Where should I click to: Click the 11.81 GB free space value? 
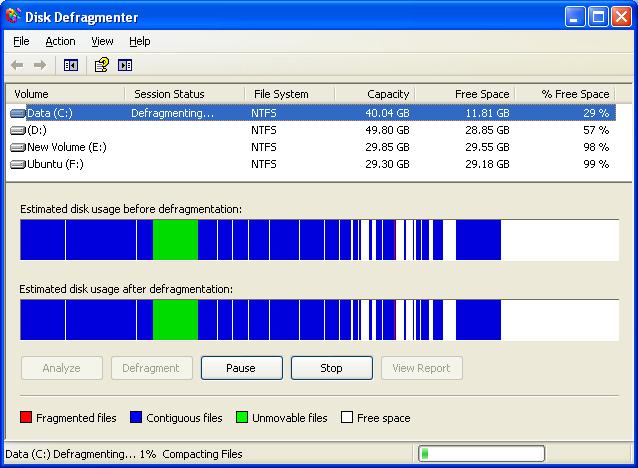487,113
